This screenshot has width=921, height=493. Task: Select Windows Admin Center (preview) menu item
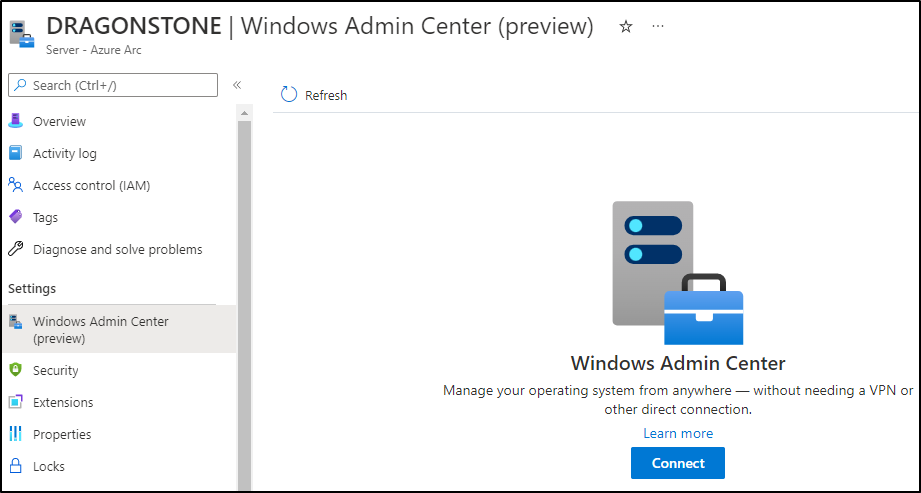coord(119,330)
